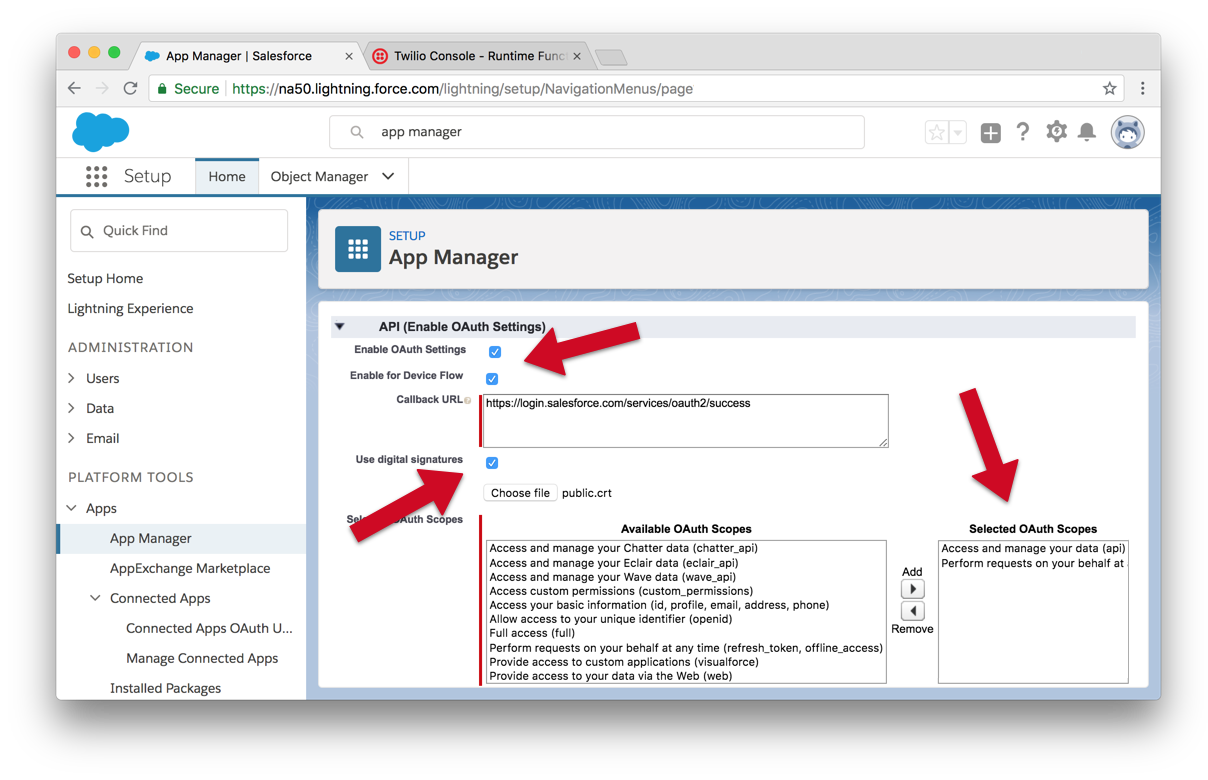The width and height of the screenshot is (1208, 780).
Task: Switch to the Object Manager tab
Action: click(319, 176)
